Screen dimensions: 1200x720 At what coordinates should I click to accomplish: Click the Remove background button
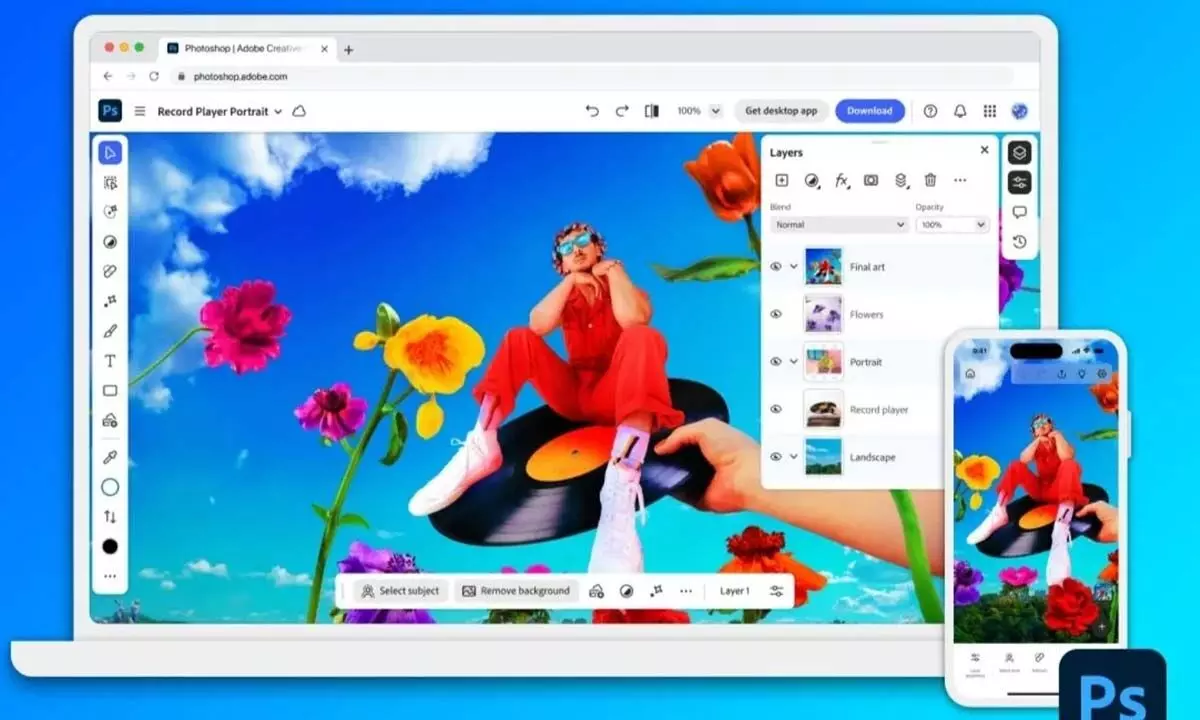point(517,590)
